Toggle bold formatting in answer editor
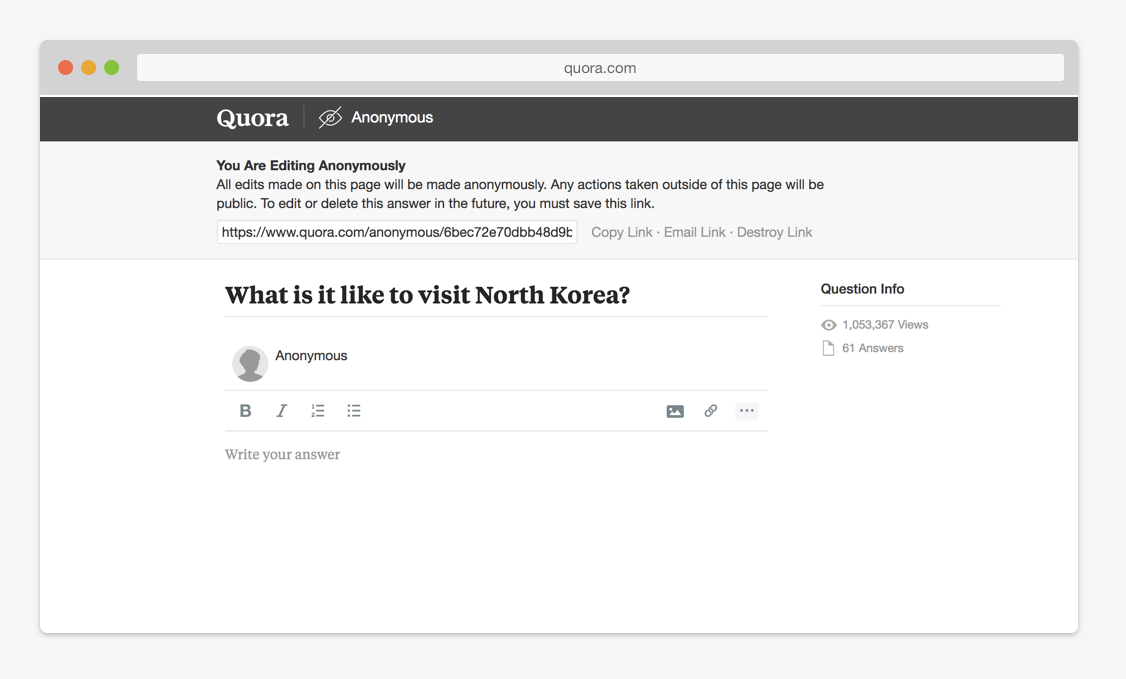The width and height of the screenshot is (1126, 679). click(246, 411)
